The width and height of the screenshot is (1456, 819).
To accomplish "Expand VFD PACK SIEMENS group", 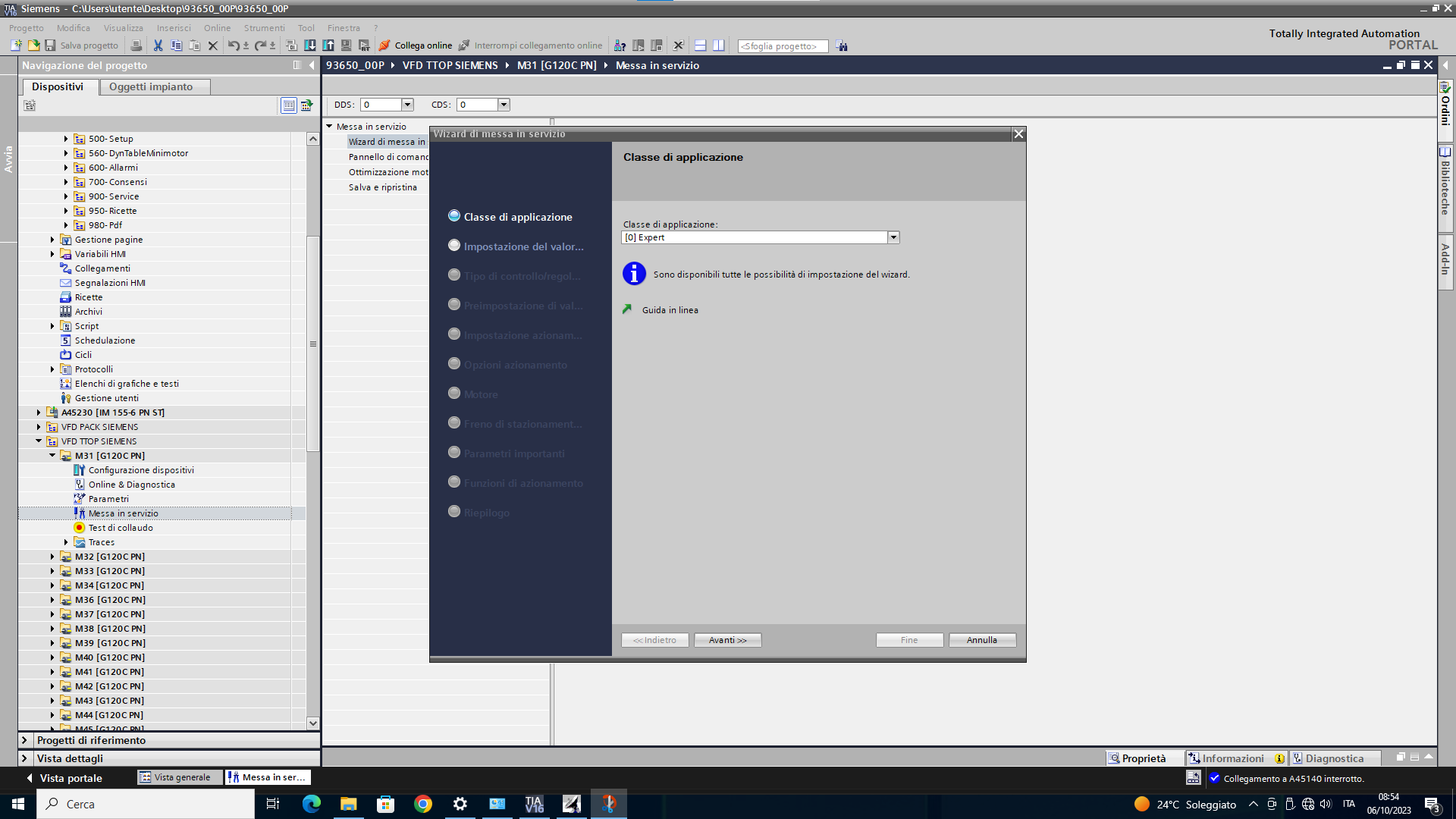I will tap(39, 427).
